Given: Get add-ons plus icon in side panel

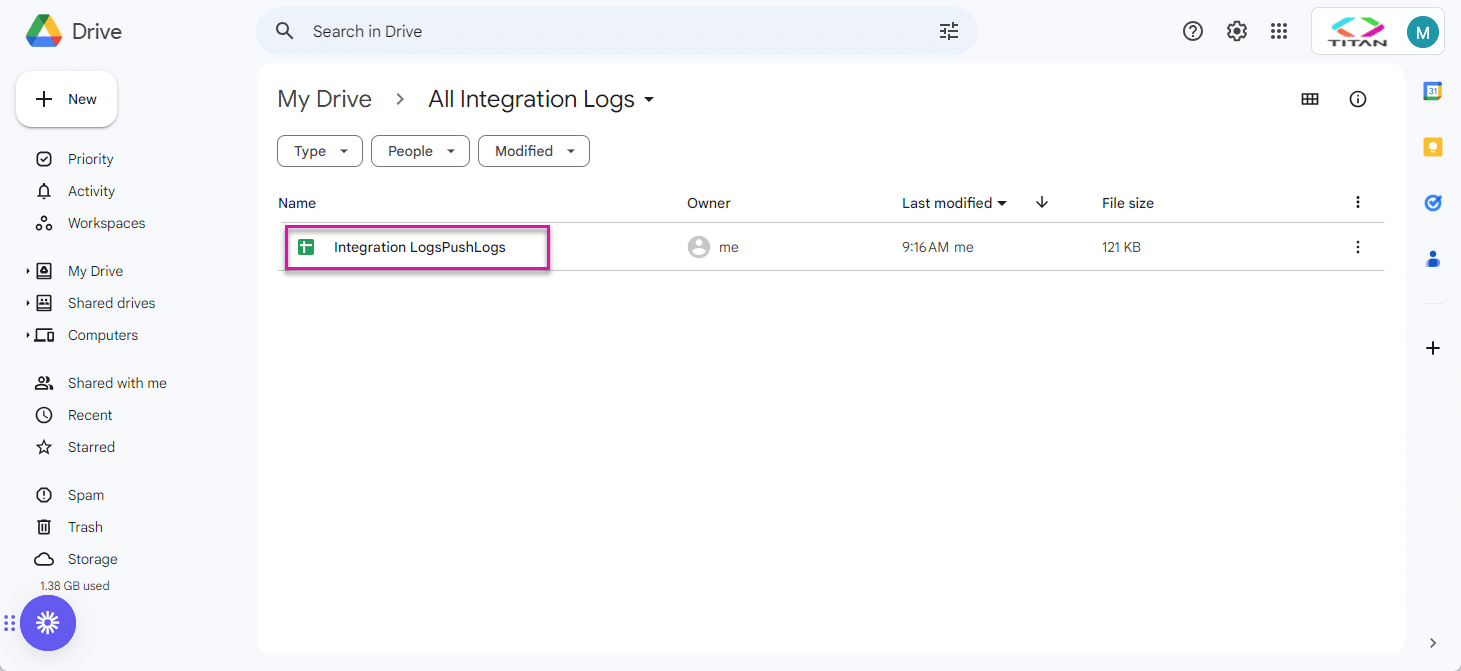Looking at the screenshot, I should point(1433,348).
